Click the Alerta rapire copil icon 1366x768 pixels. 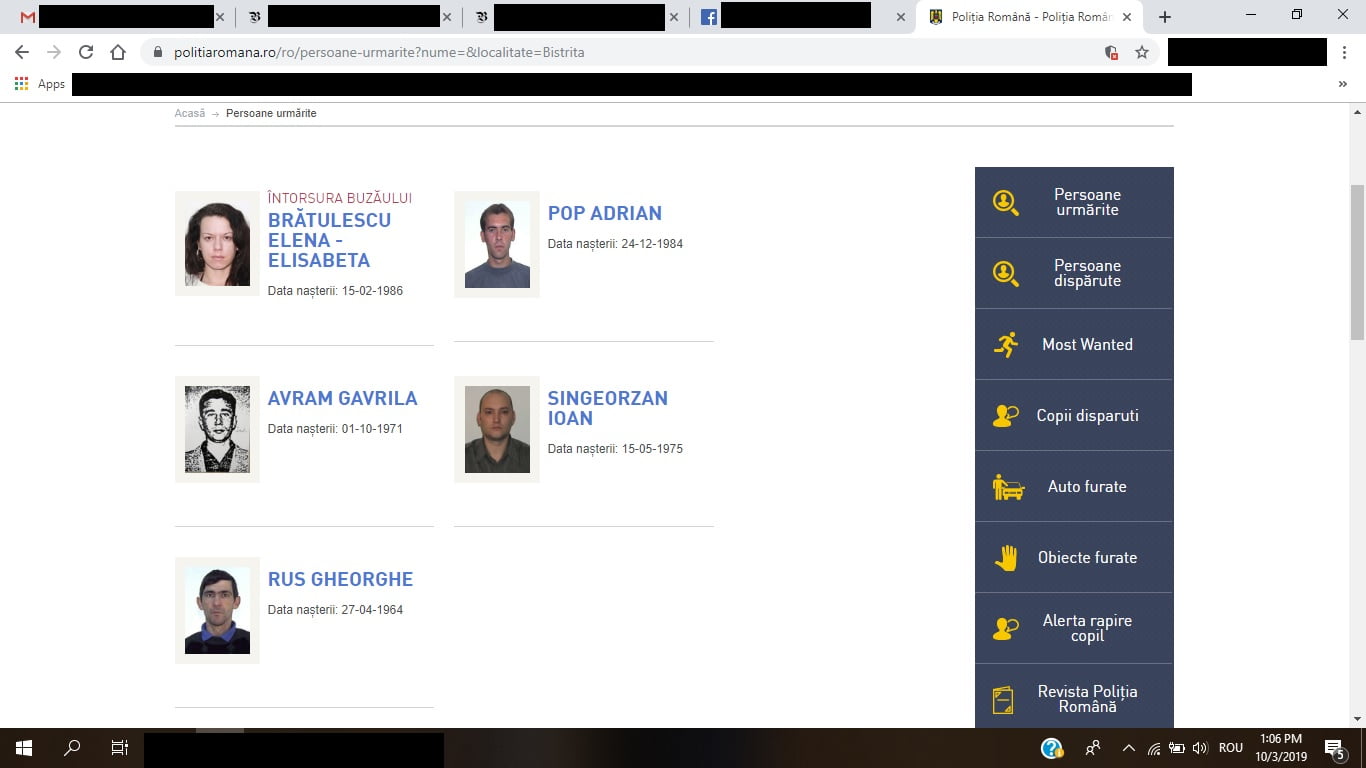(1005, 628)
